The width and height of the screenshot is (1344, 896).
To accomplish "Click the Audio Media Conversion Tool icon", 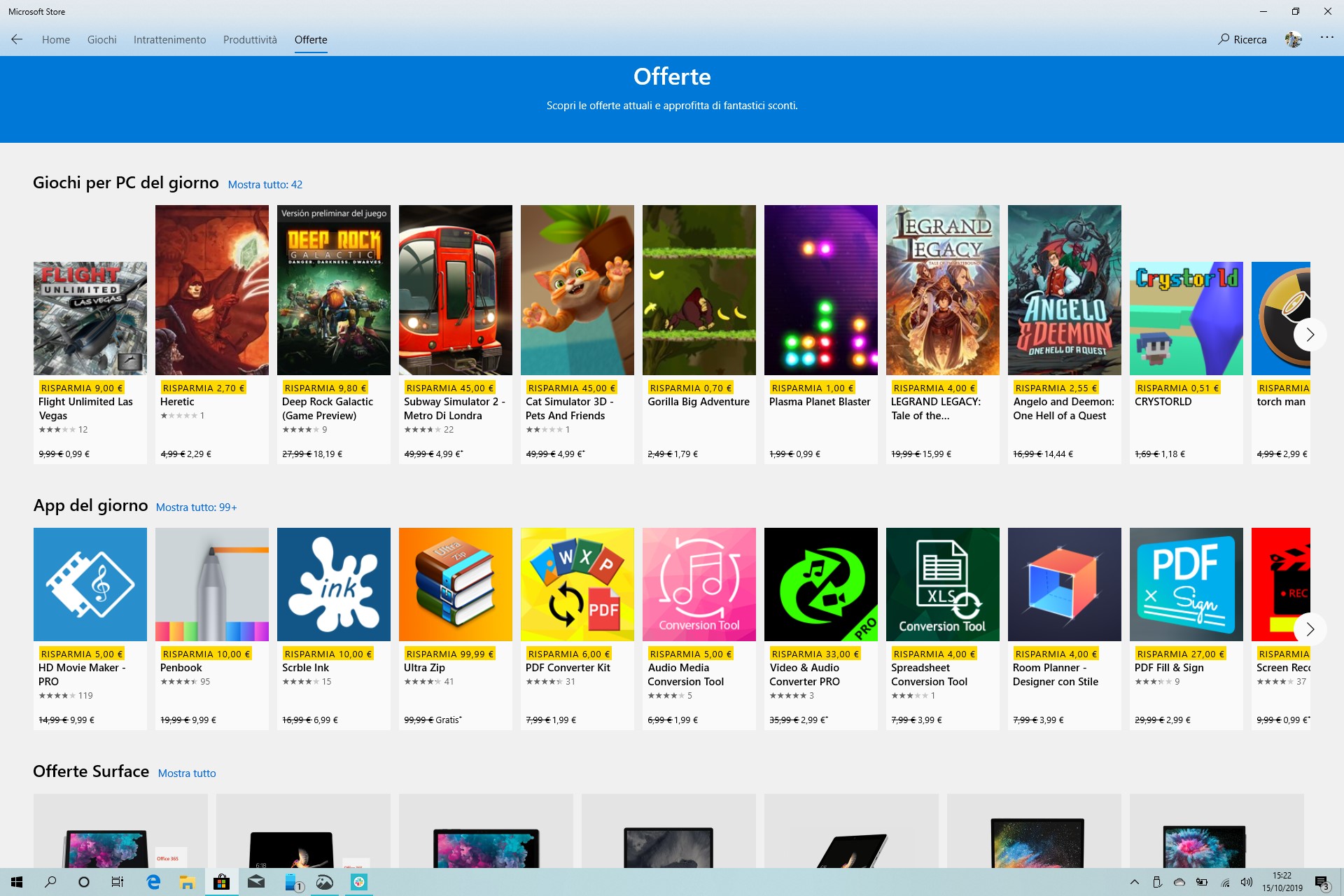I will point(699,584).
